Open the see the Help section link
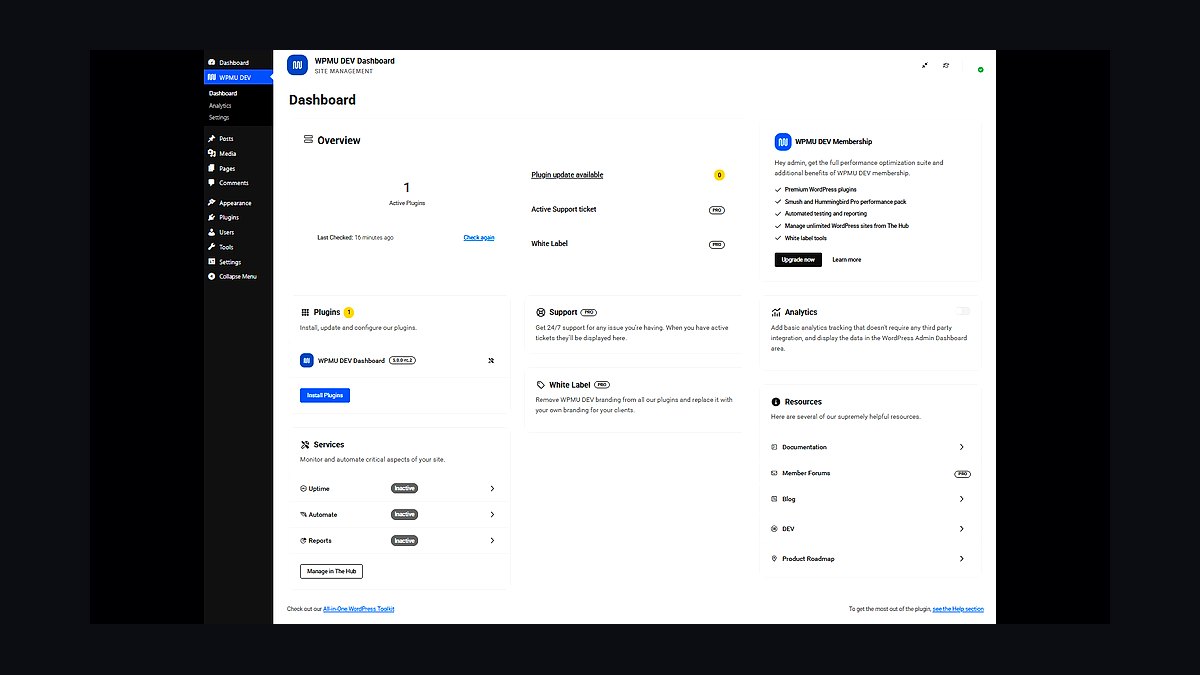This screenshot has height=675, width=1200. click(x=958, y=609)
